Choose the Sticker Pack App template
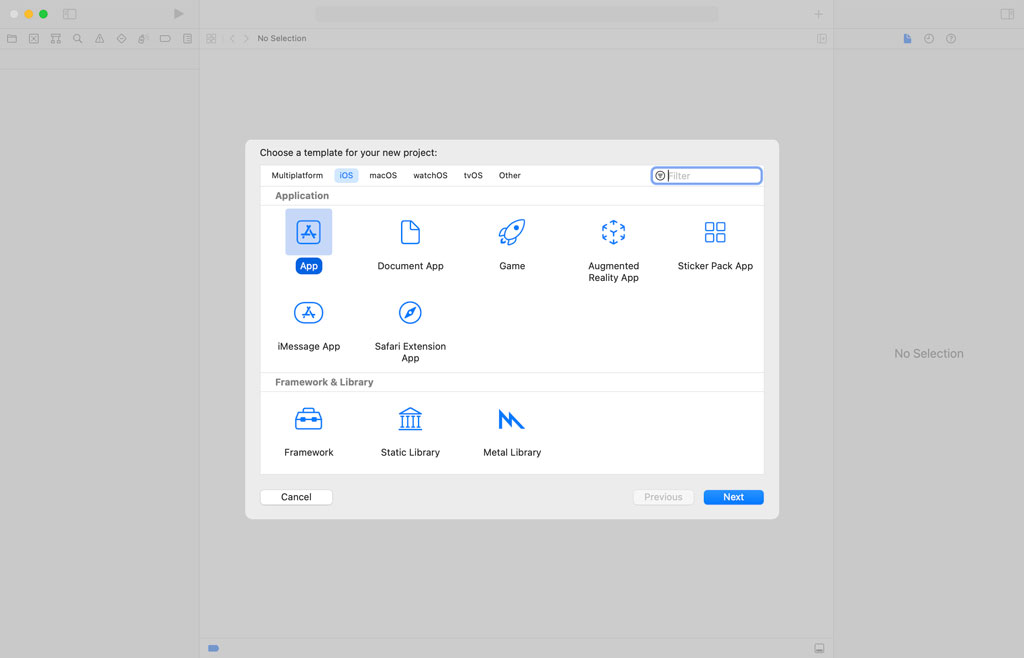The width and height of the screenshot is (1024, 658). click(715, 232)
